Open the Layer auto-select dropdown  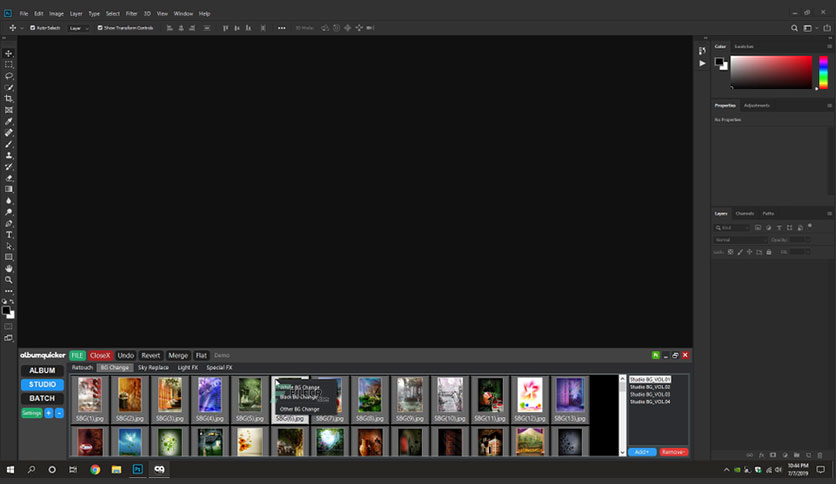78,28
